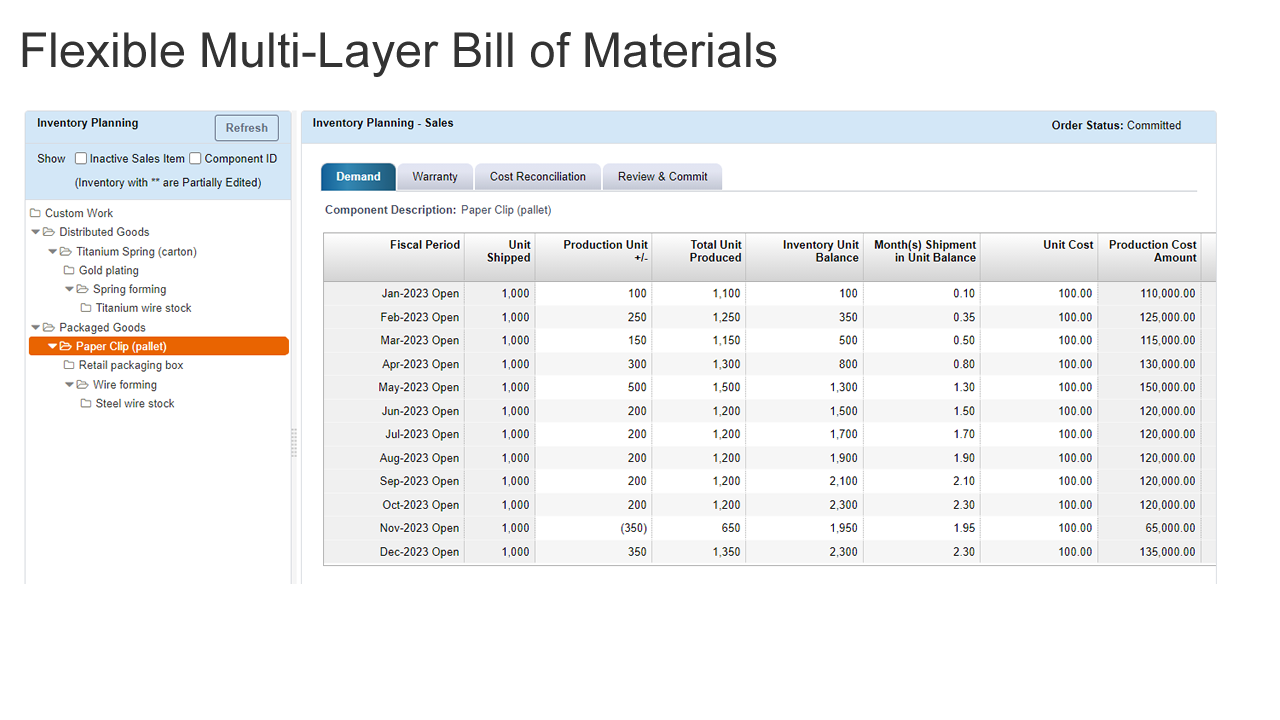Click the Packaged Goods folder icon

tap(49, 328)
